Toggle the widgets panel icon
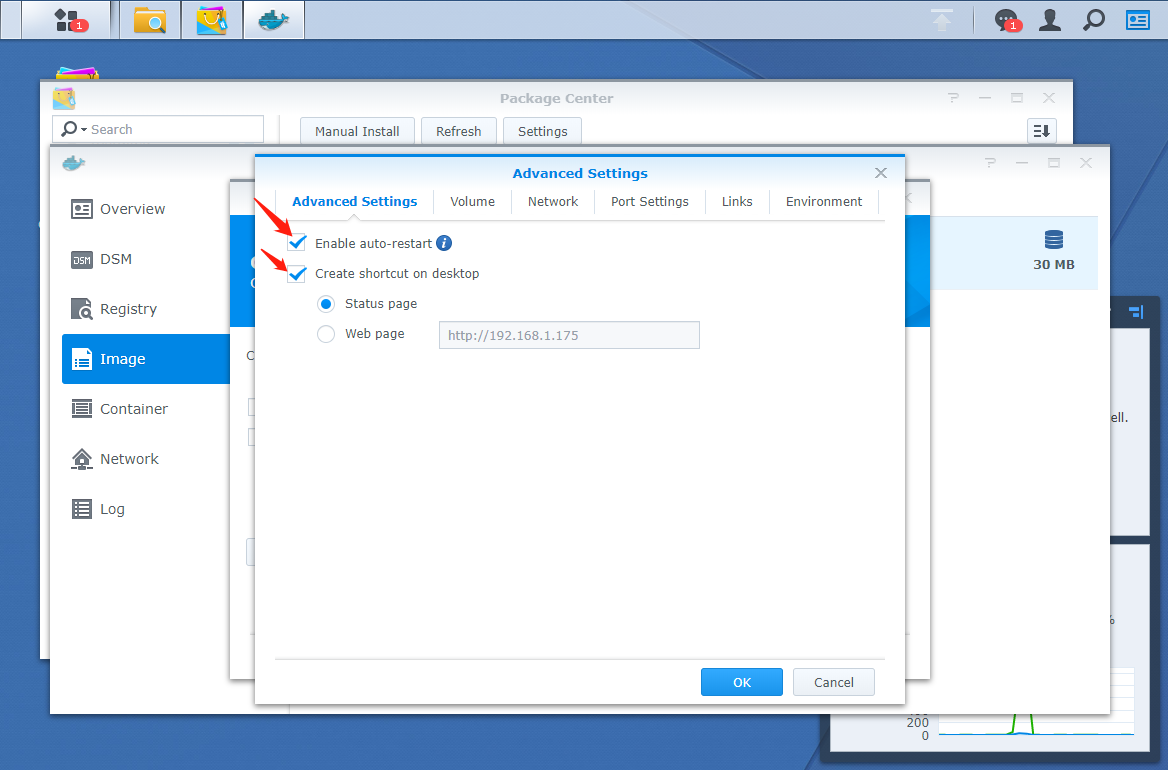Viewport: 1168px width, 770px height. click(1137, 20)
